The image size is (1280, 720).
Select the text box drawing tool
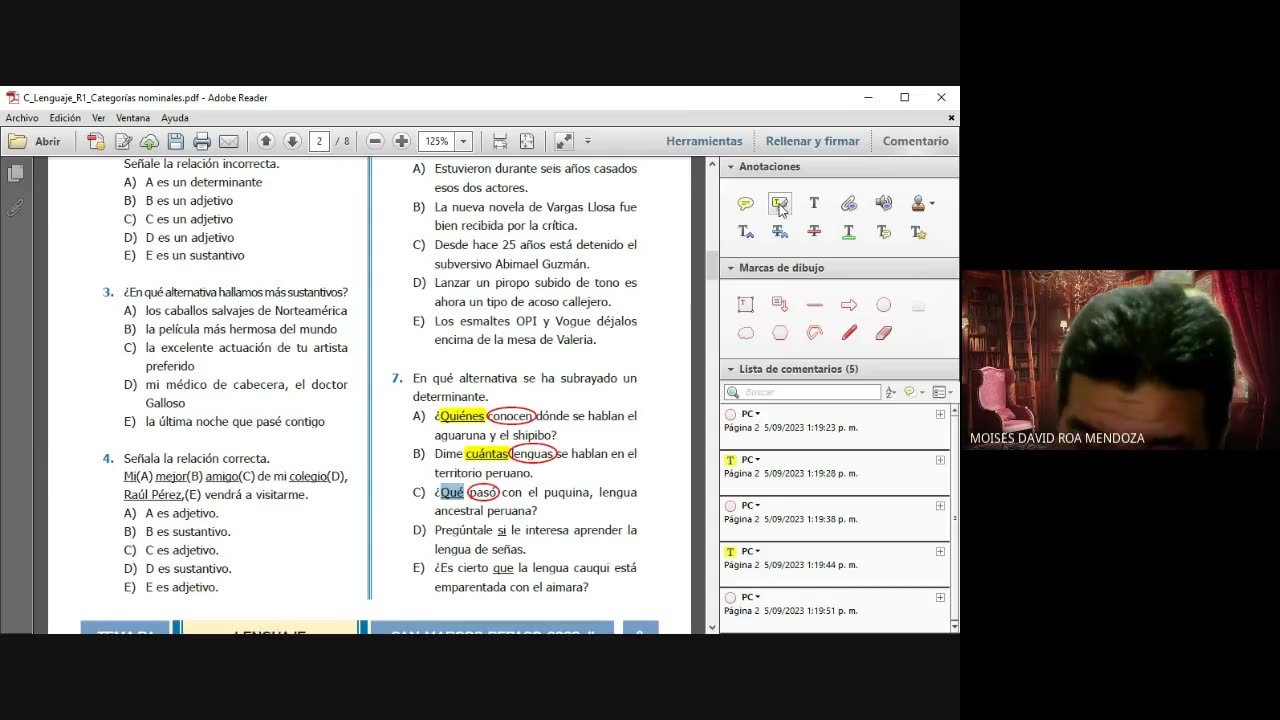point(745,305)
